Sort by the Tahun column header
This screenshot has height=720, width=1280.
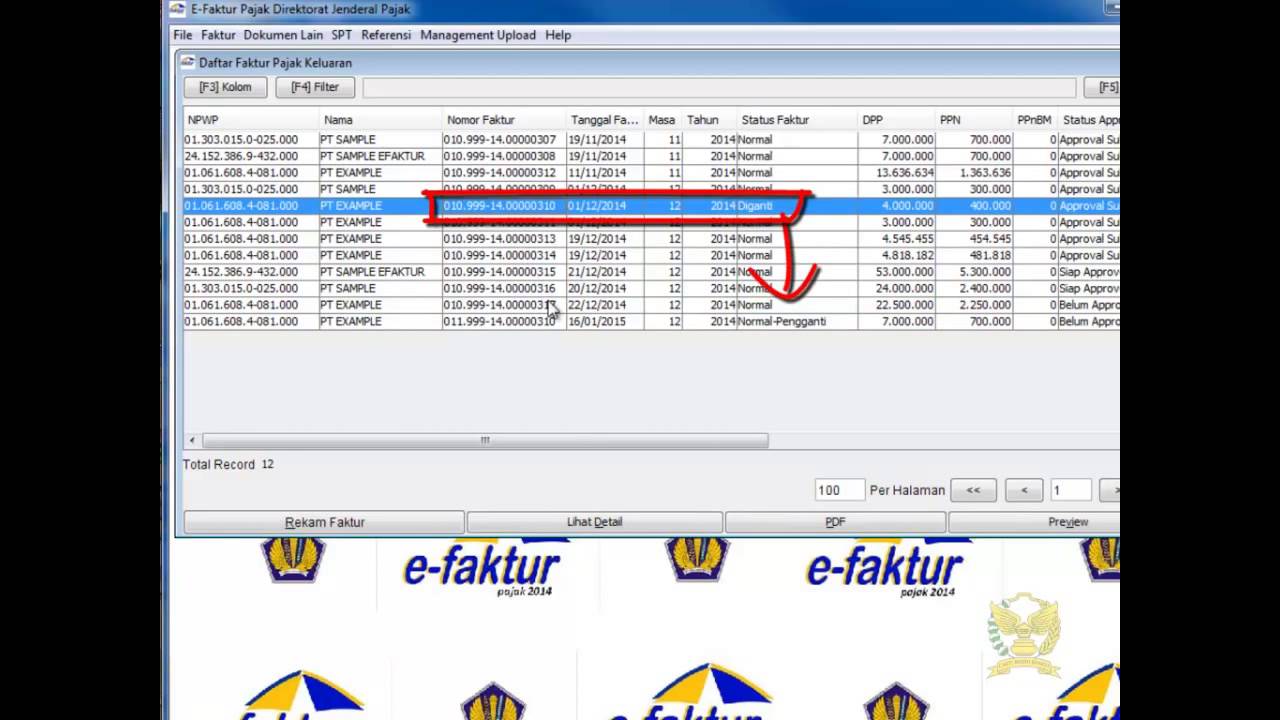point(710,120)
